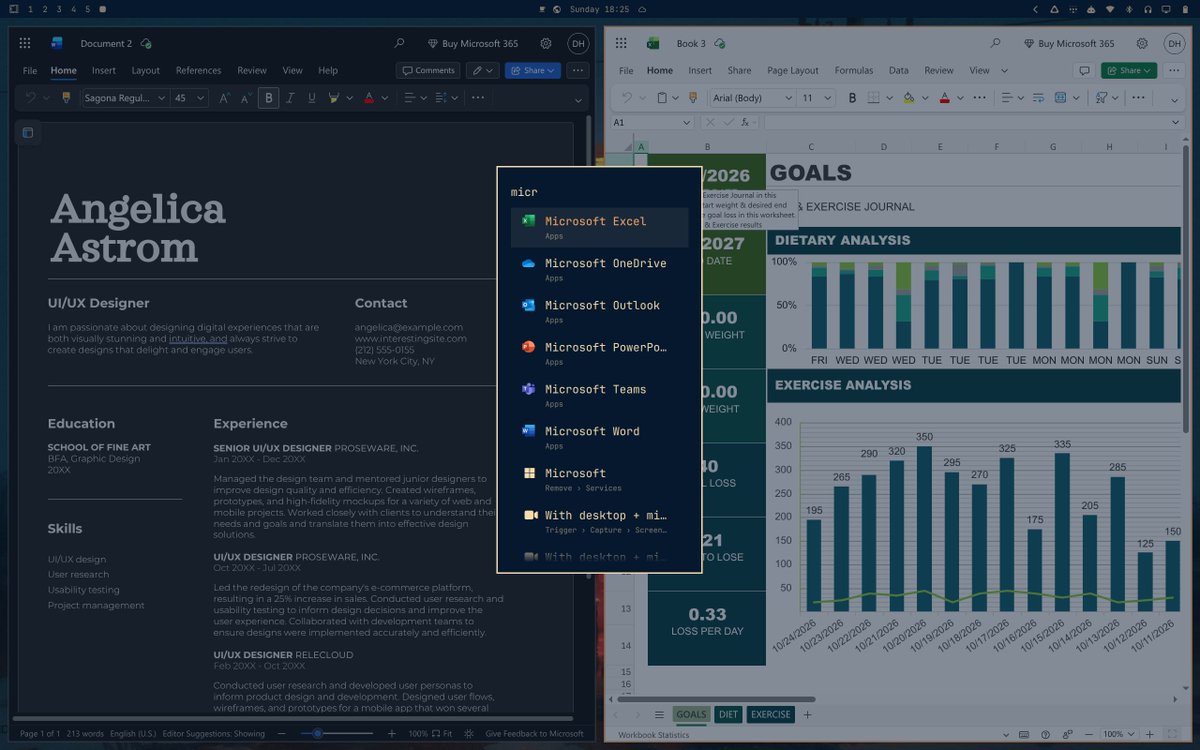Click the search icon in Word title bar

[x=400, y=43]
